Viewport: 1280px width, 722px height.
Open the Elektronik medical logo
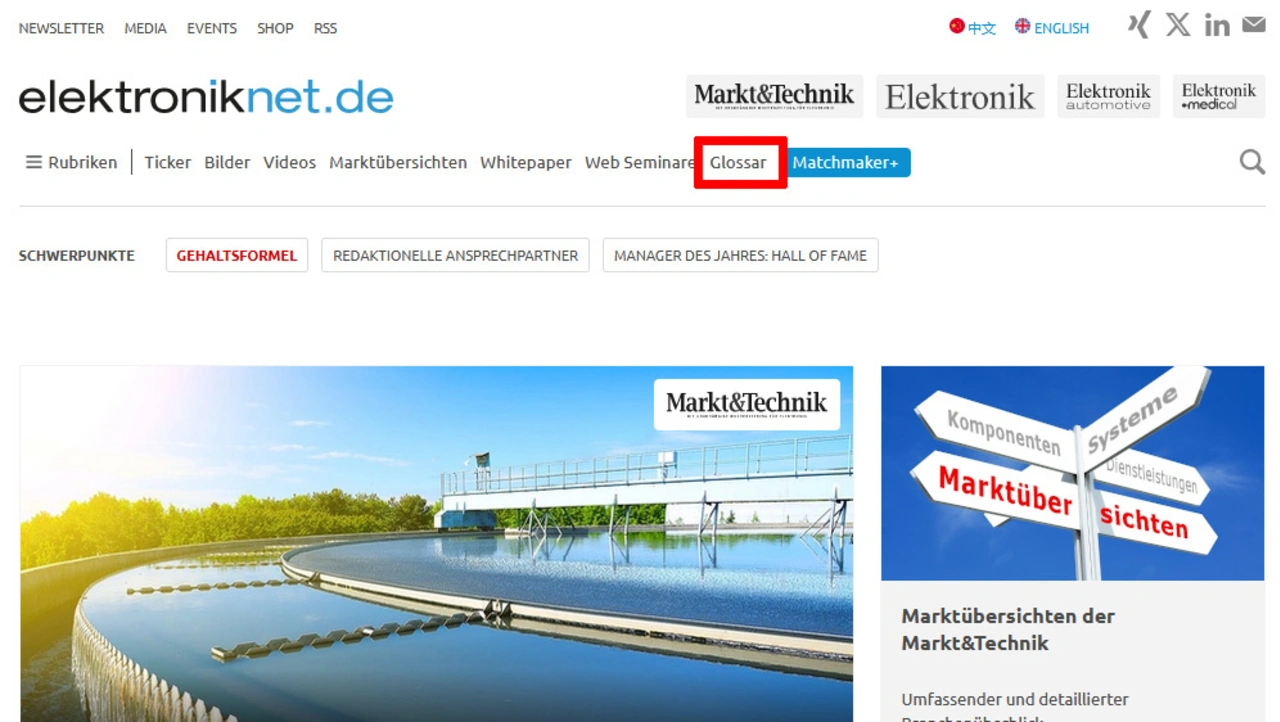[1219, 96]
